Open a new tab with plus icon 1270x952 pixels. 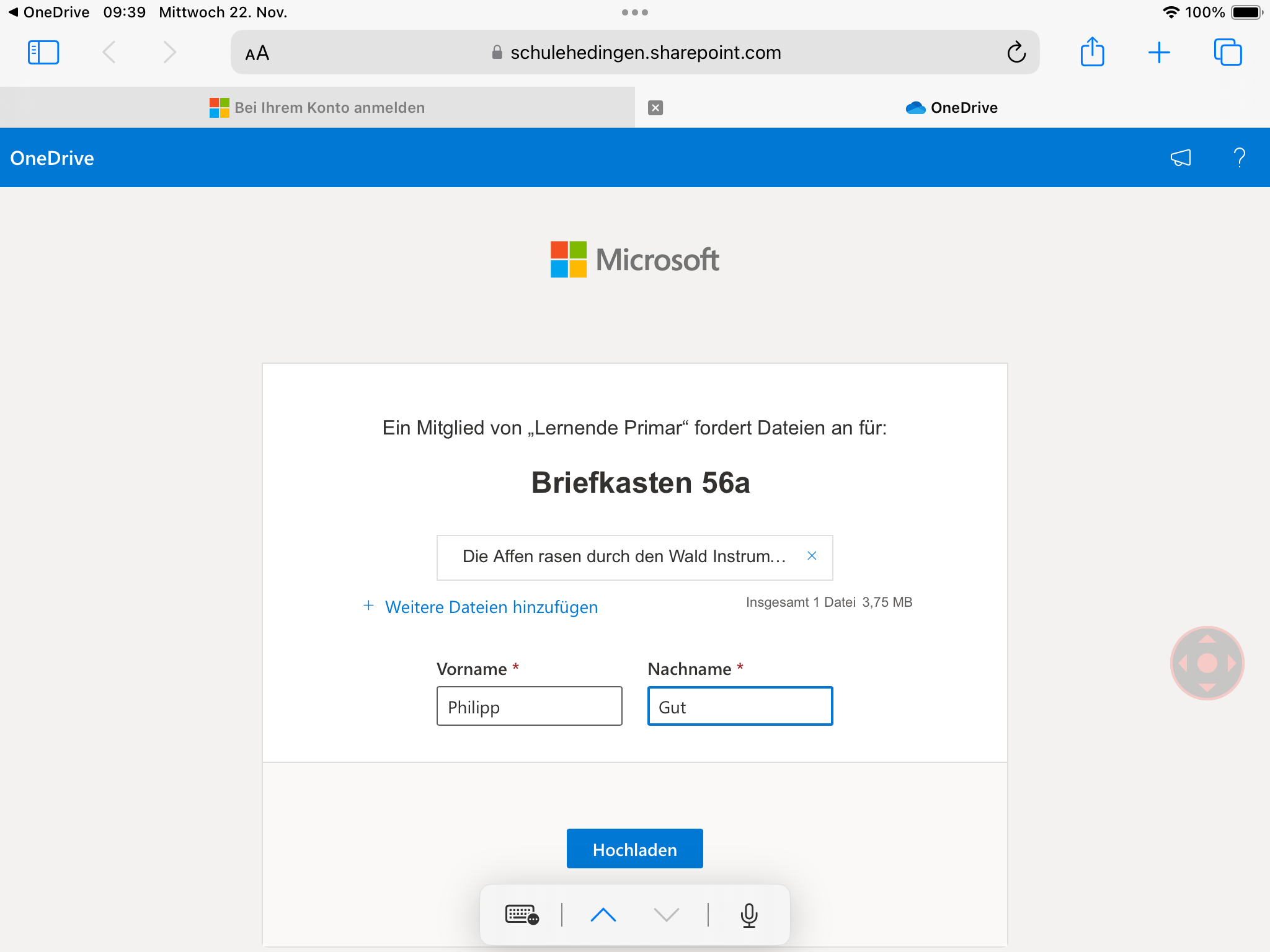(1158, 53)
